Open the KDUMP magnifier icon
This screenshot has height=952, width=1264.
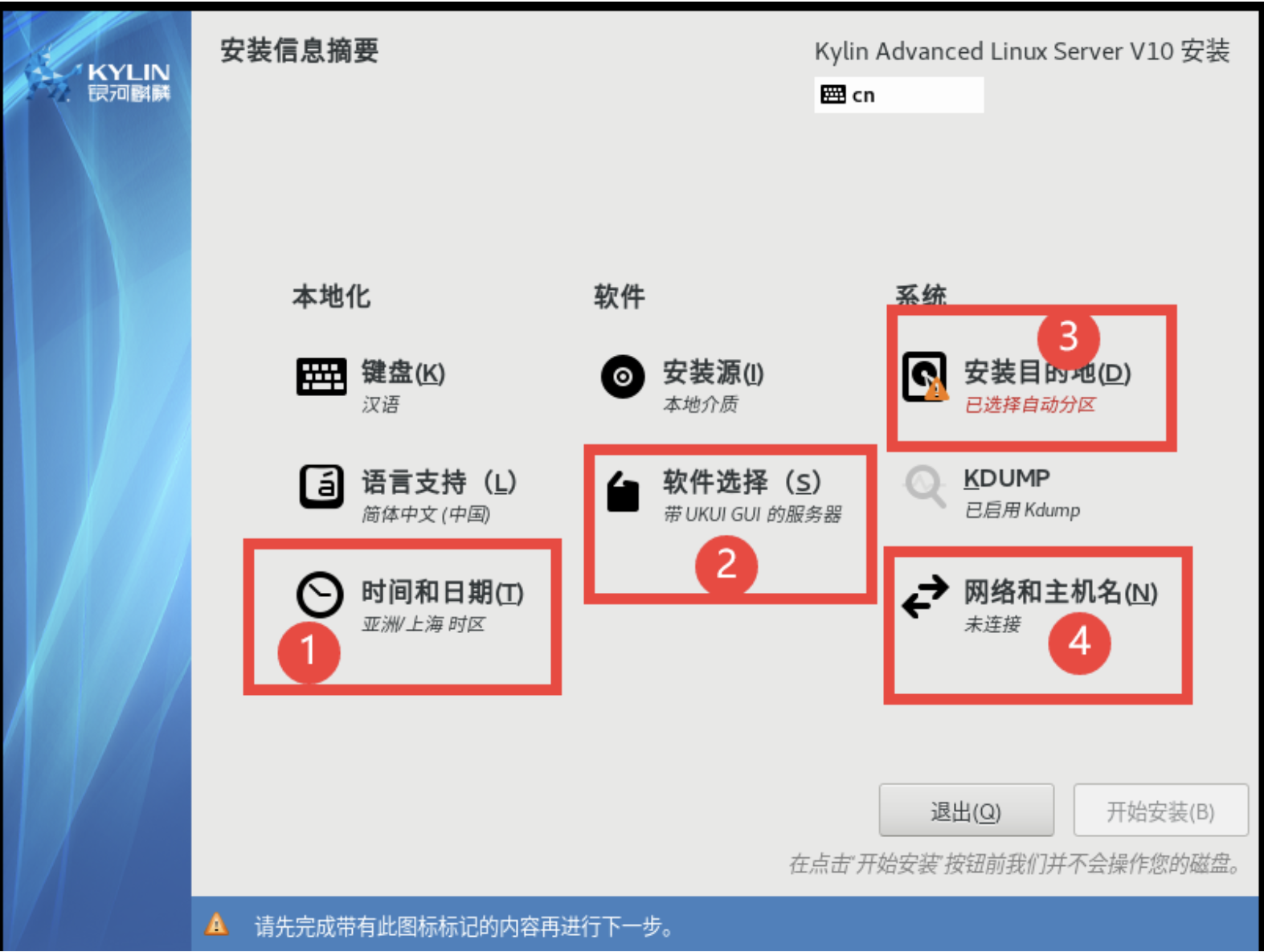point(924,487)
